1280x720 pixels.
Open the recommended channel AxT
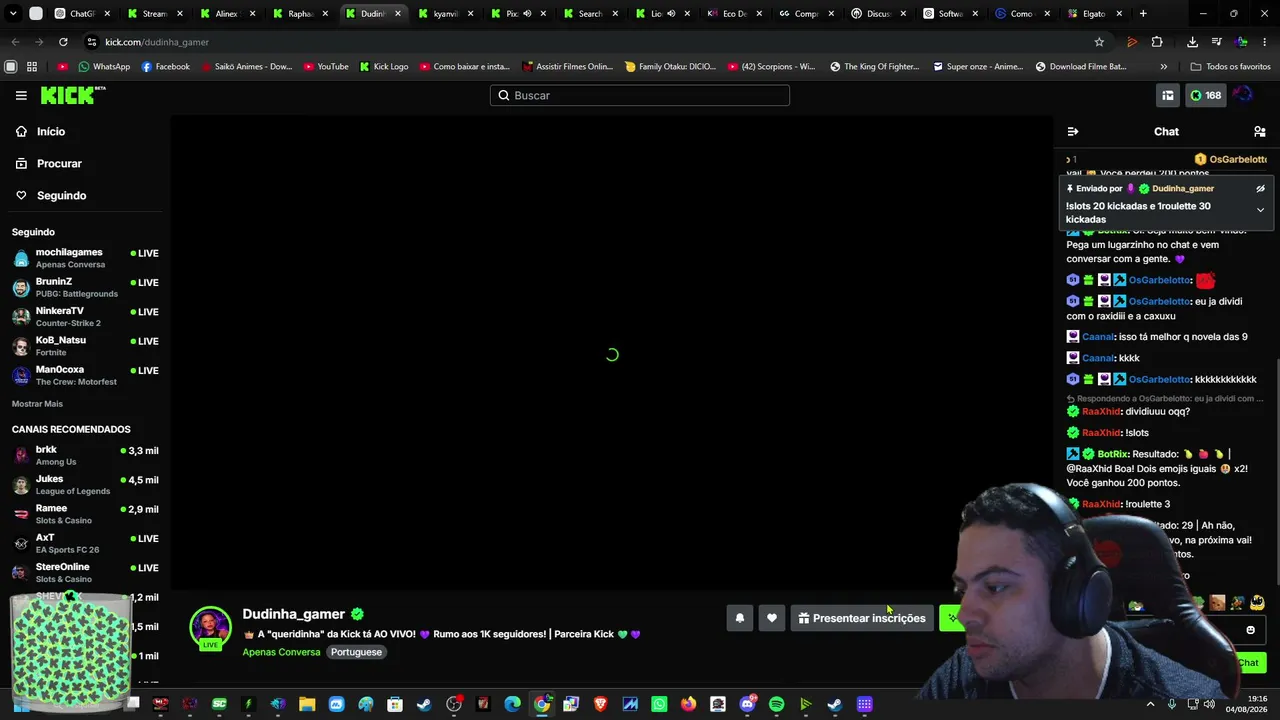pyautogui.click(x=85, y=543)
